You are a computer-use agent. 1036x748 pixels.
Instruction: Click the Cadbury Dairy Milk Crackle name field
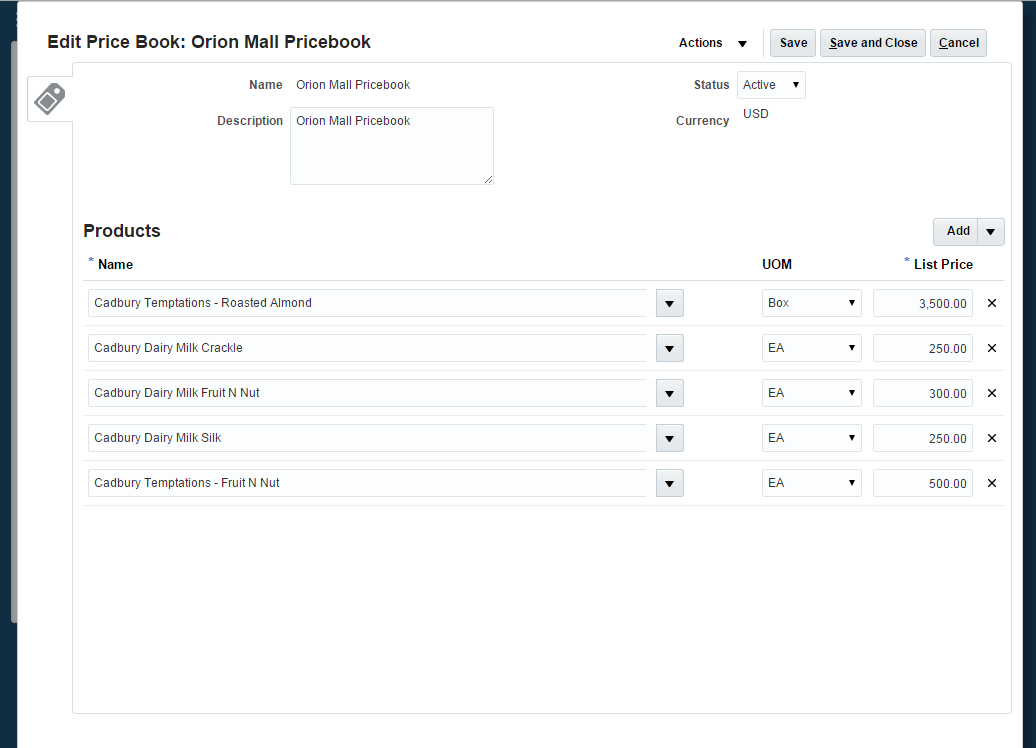(x=367, y=348)
